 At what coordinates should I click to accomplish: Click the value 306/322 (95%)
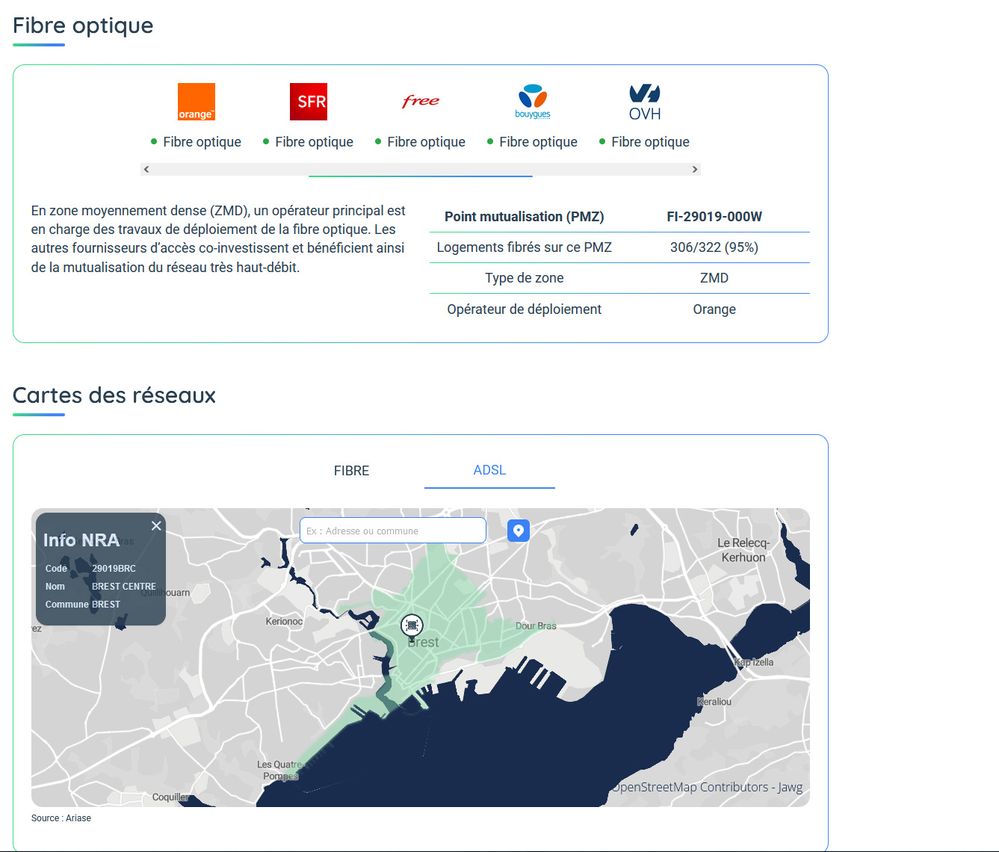tap(714, 247)
